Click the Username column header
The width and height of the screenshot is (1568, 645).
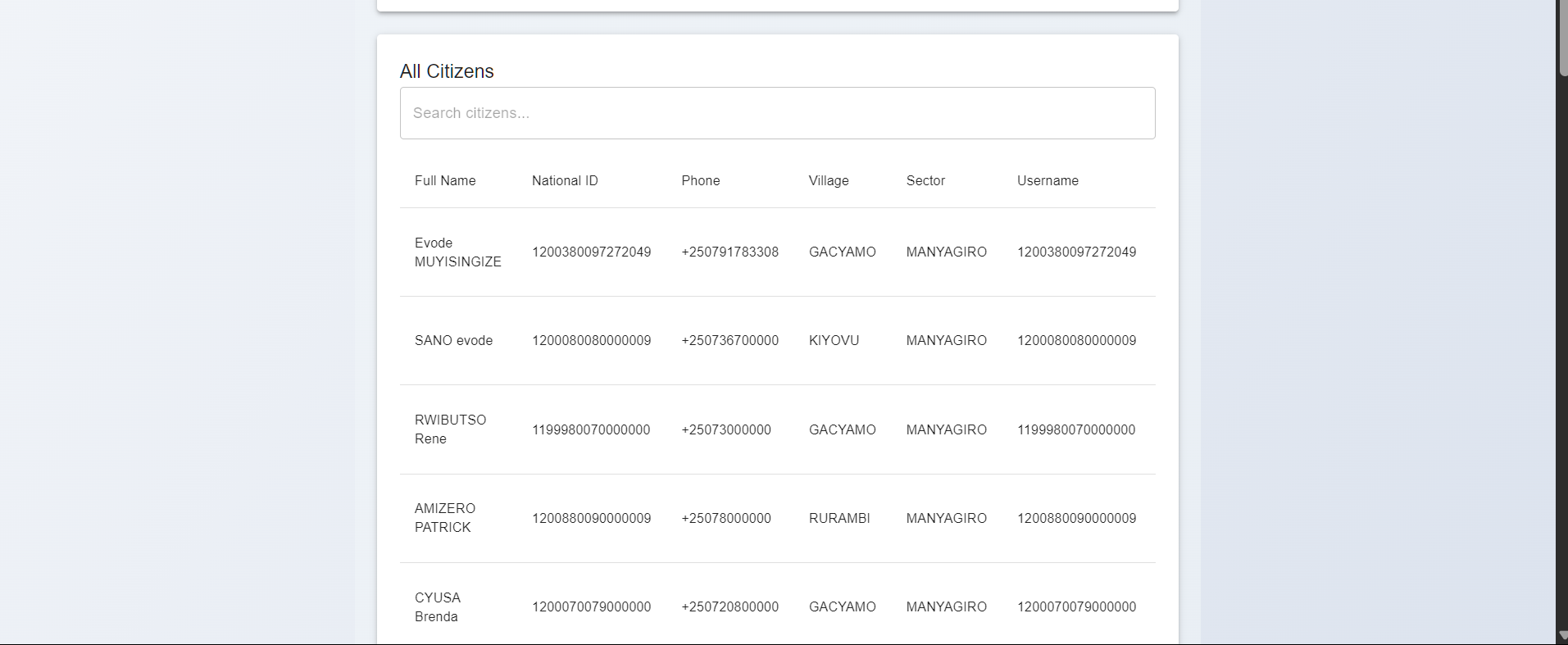[x=1048, y=180]
